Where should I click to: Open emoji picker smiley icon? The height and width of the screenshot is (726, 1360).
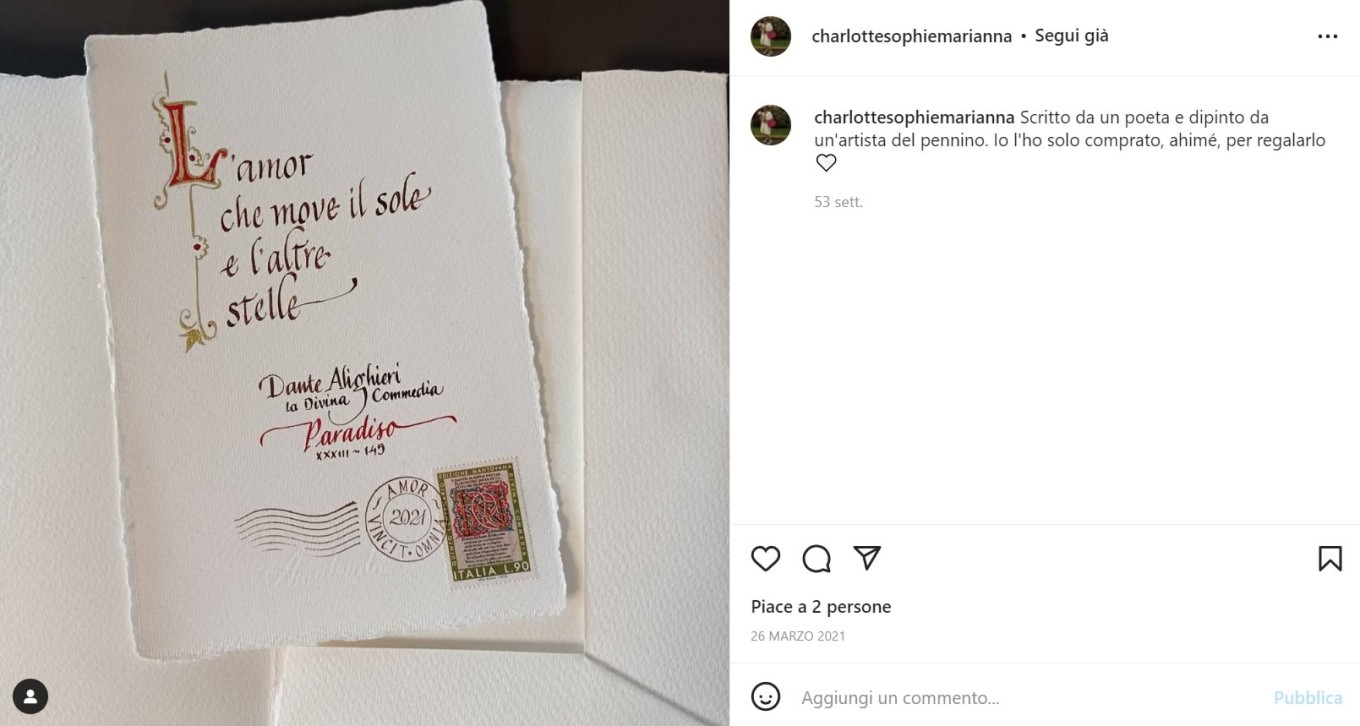tap(765, 696)
